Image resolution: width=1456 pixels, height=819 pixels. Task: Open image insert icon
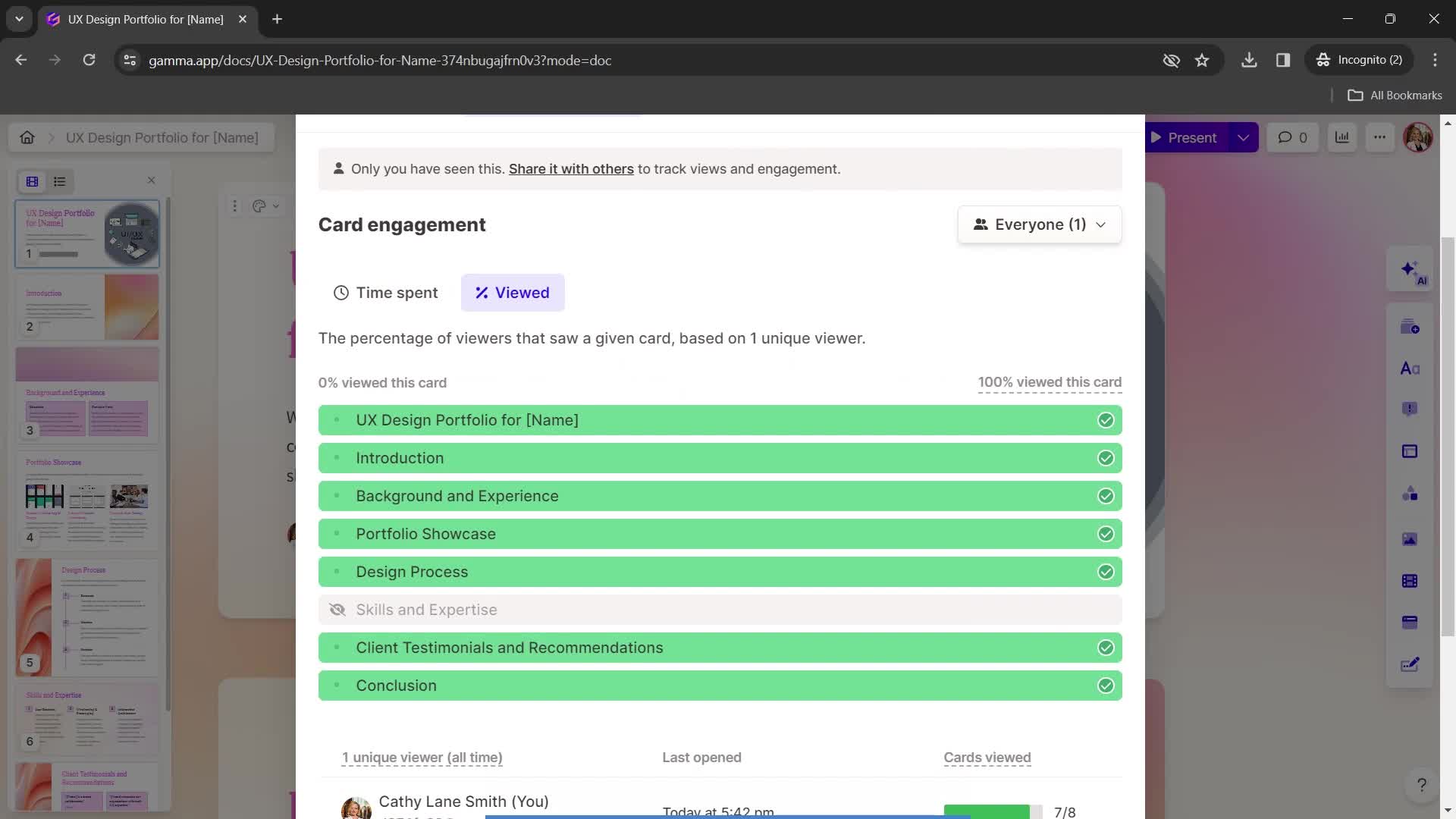1410,539
